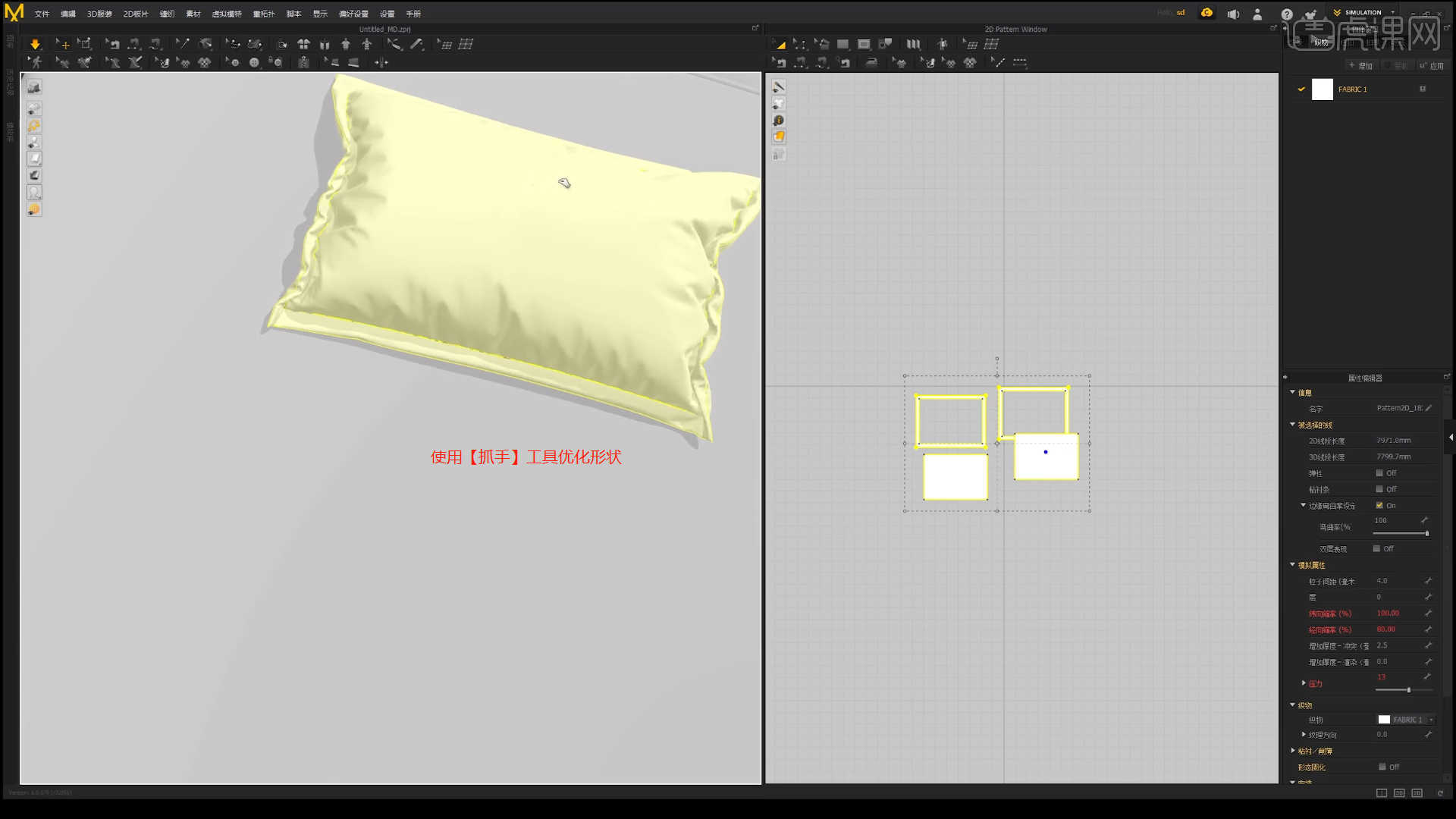The width and height of the screenshot is (1456, 819).
Task: Click the help question mark icon
Action: (1287, 14)
